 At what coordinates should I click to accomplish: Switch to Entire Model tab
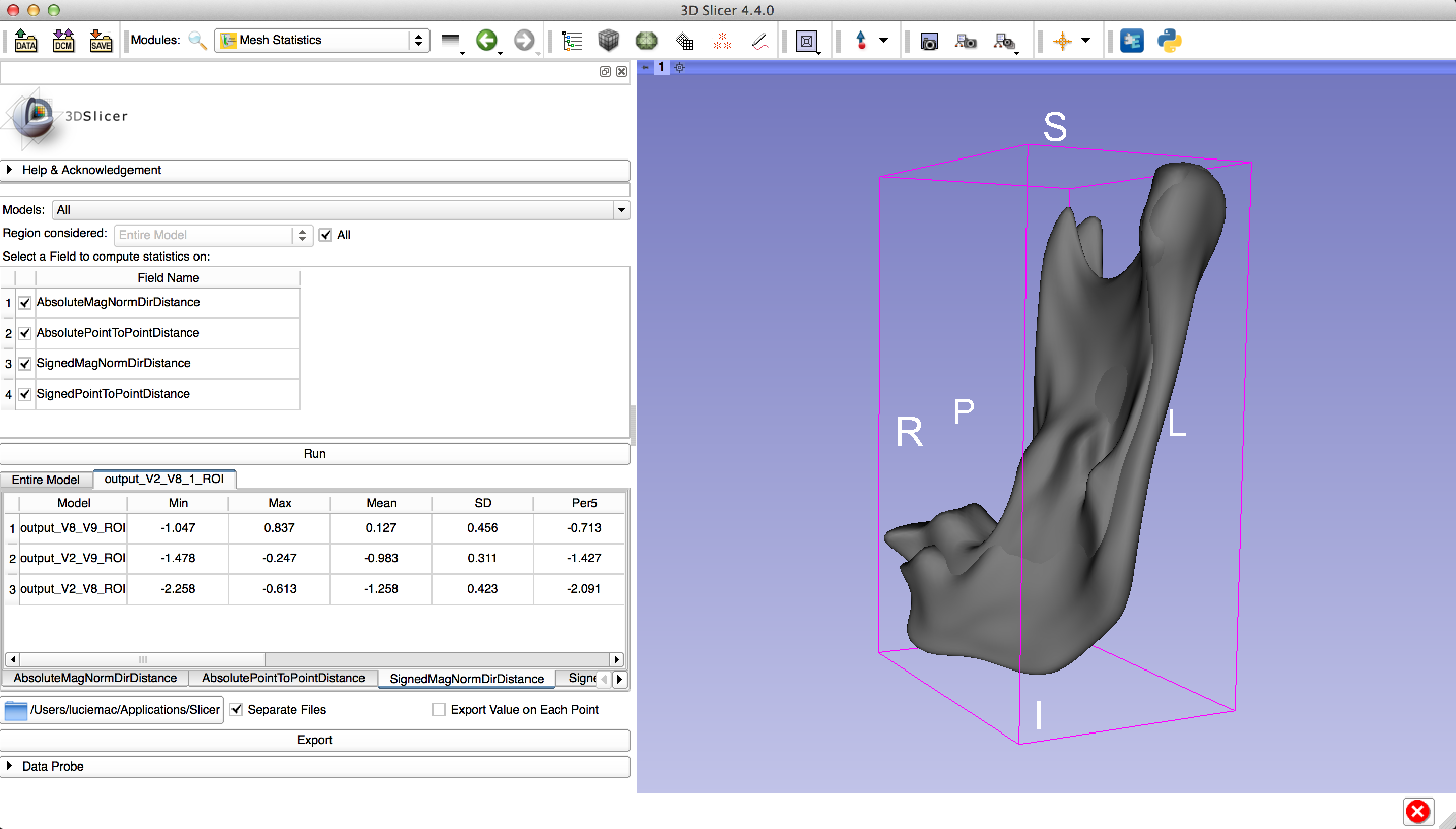click(x=46, y=480)
